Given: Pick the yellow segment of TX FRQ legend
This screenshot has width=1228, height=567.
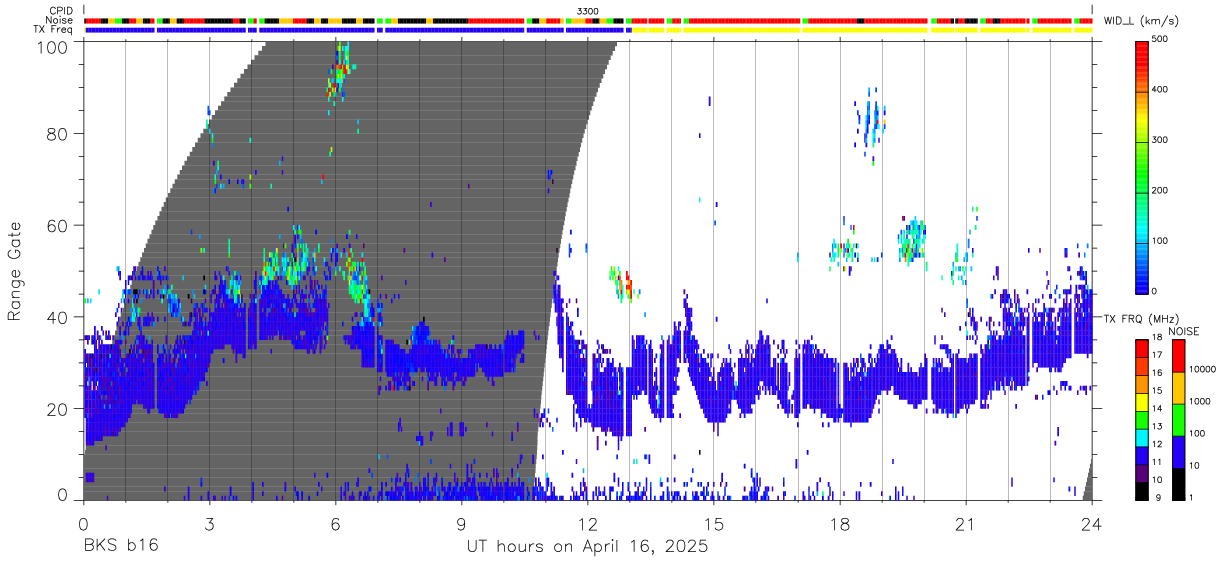Looking at the screenshot, I should (1141, 400).
